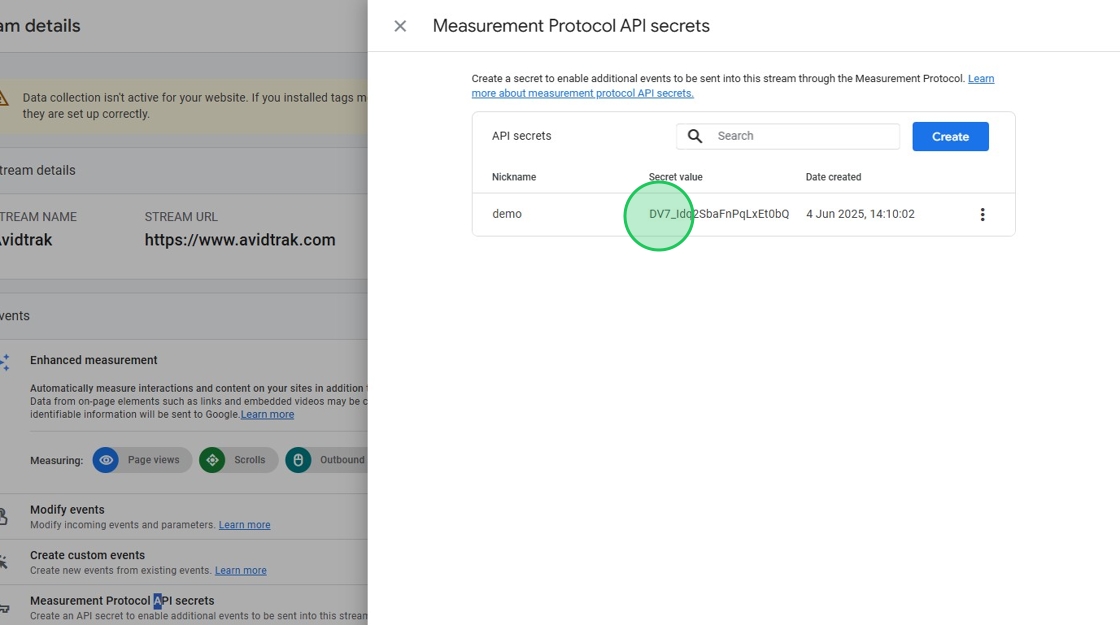Click the Page views chip label
The width and height of the screenshot is (1120, 625).
tap(154, 460)
